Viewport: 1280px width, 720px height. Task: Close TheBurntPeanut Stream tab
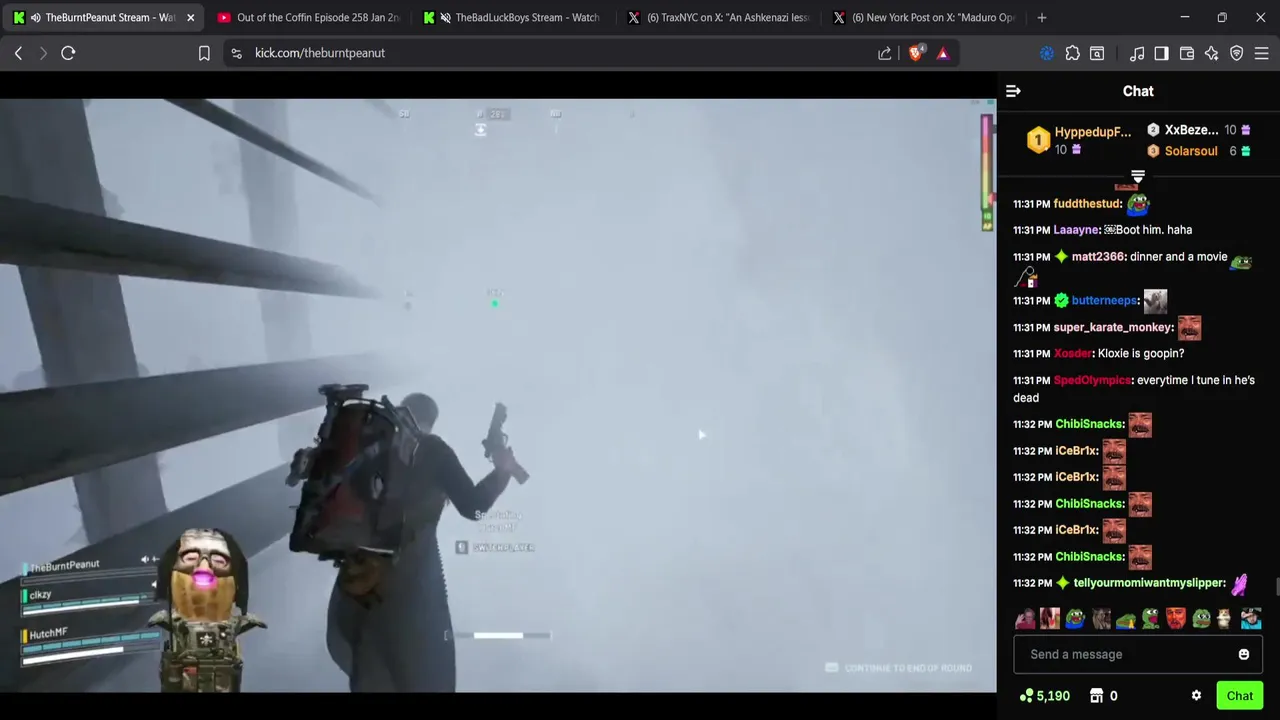[x=190, y=17]
